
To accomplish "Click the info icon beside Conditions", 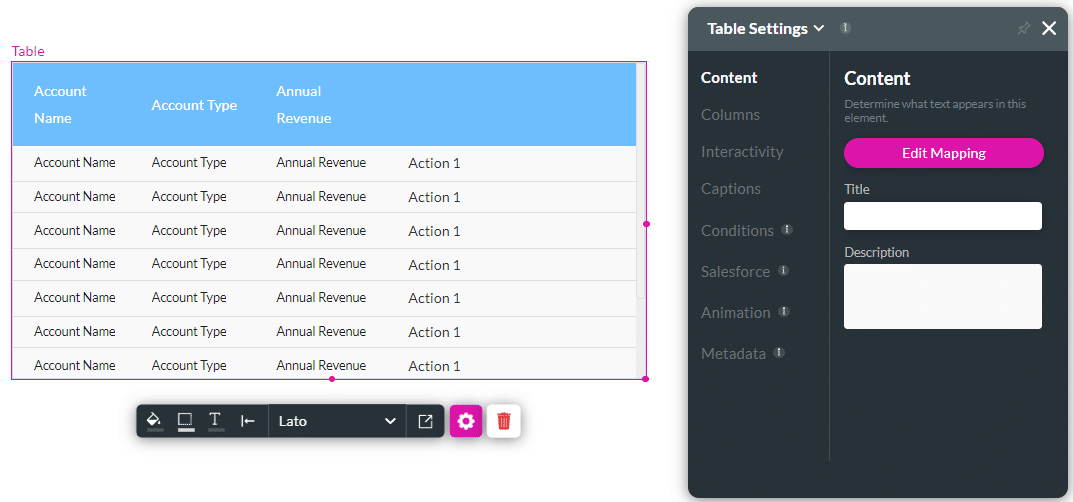I will pos(787,230).
